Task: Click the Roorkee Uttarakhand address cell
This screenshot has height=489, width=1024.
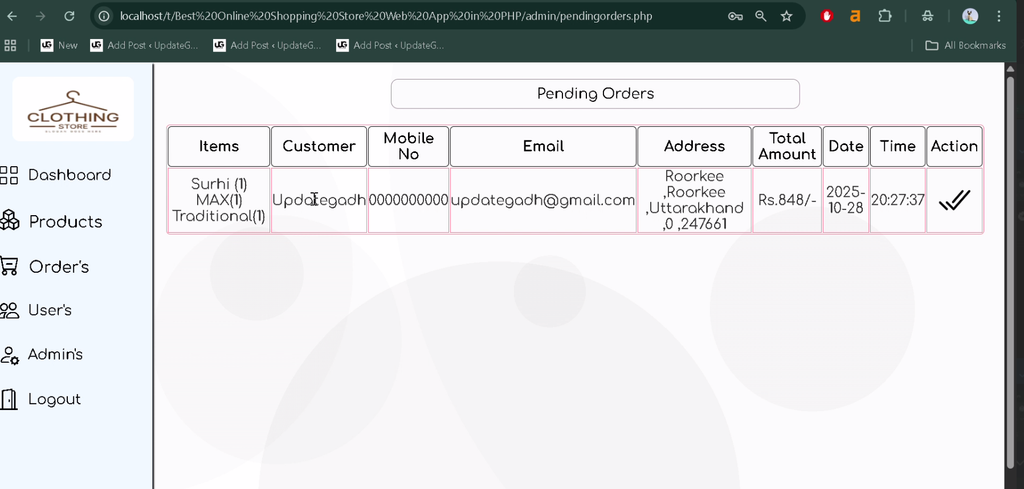Action: tap(694, 200)
